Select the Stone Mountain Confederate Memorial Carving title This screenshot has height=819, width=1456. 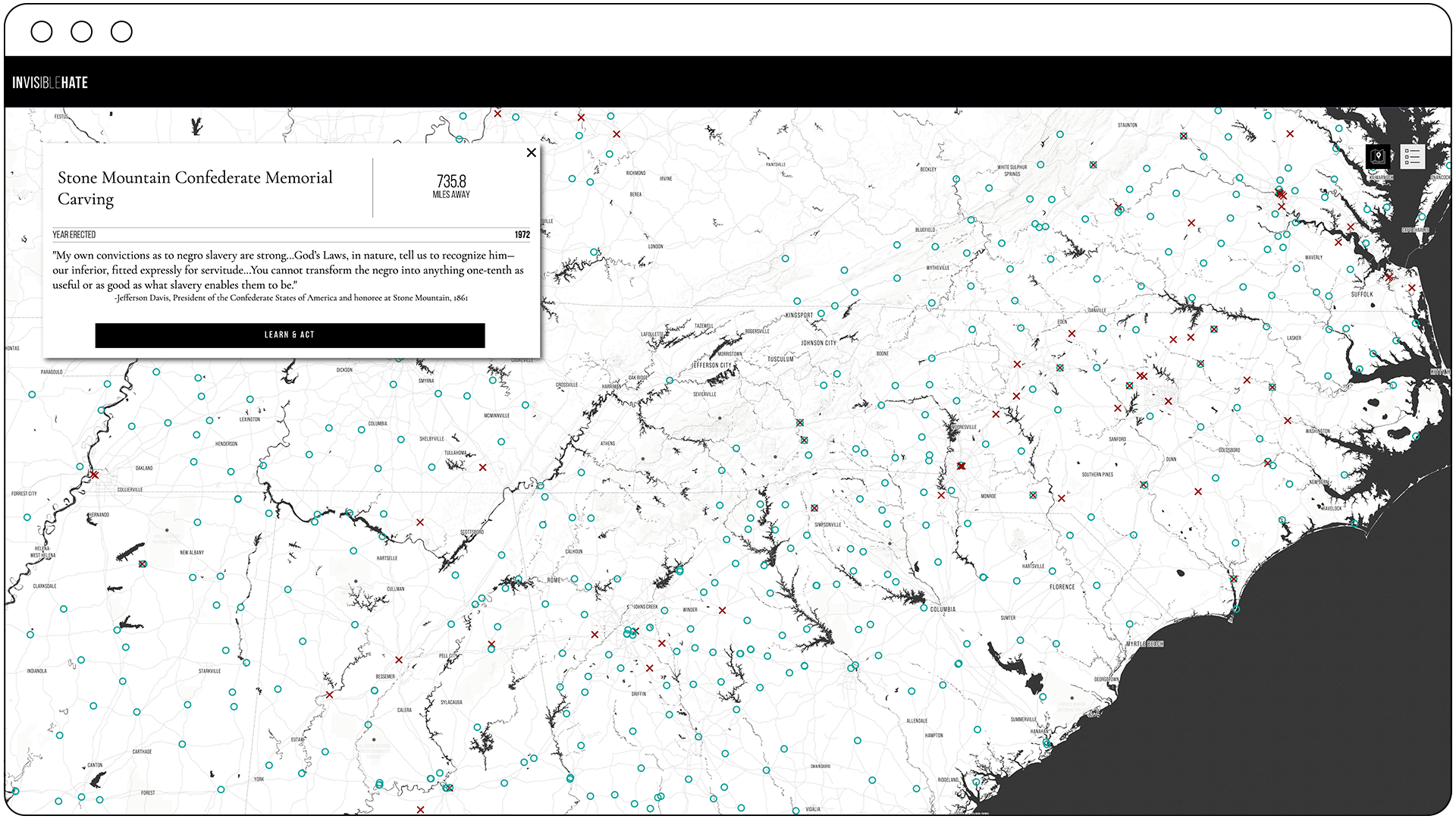point(196,188)
